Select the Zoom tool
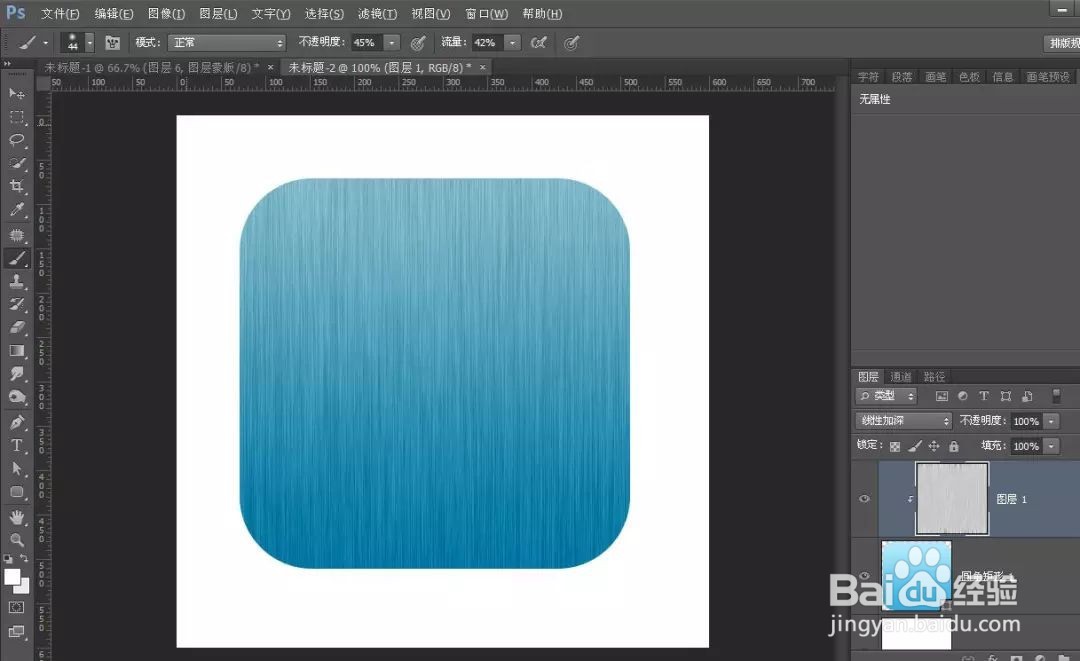Image resolution: width=1080 pixels, height=661 pixels. 17,540
